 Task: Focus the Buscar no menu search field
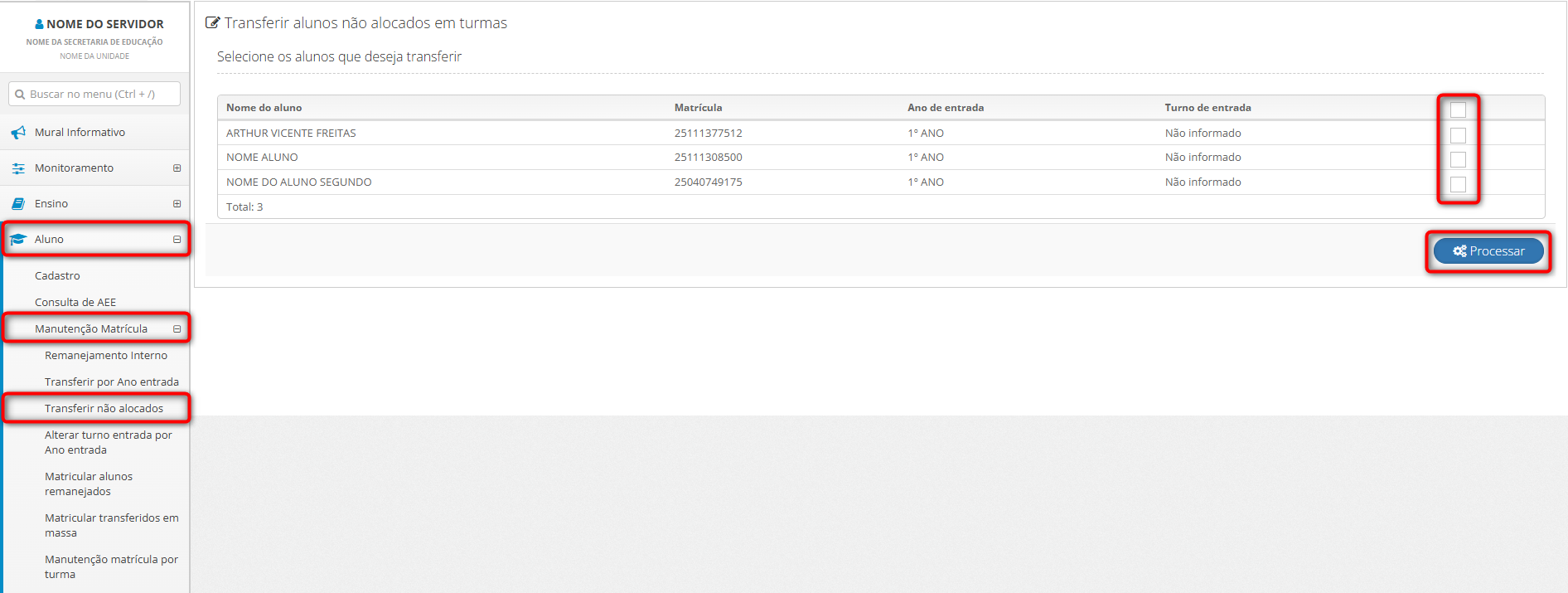[99, 95]
